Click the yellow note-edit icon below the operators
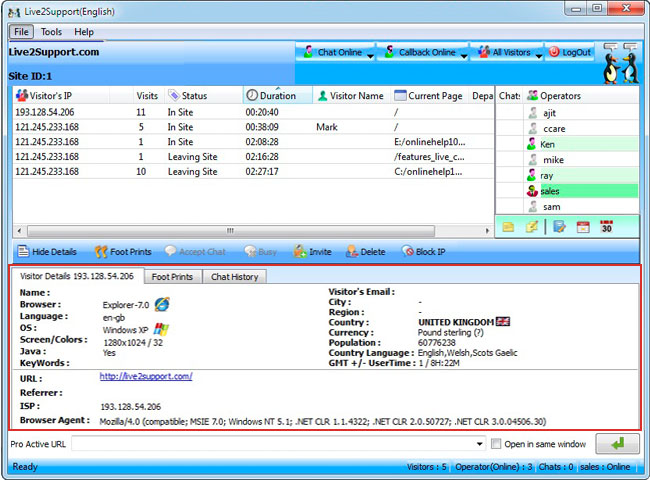650x480 pixels. point(532,226)
